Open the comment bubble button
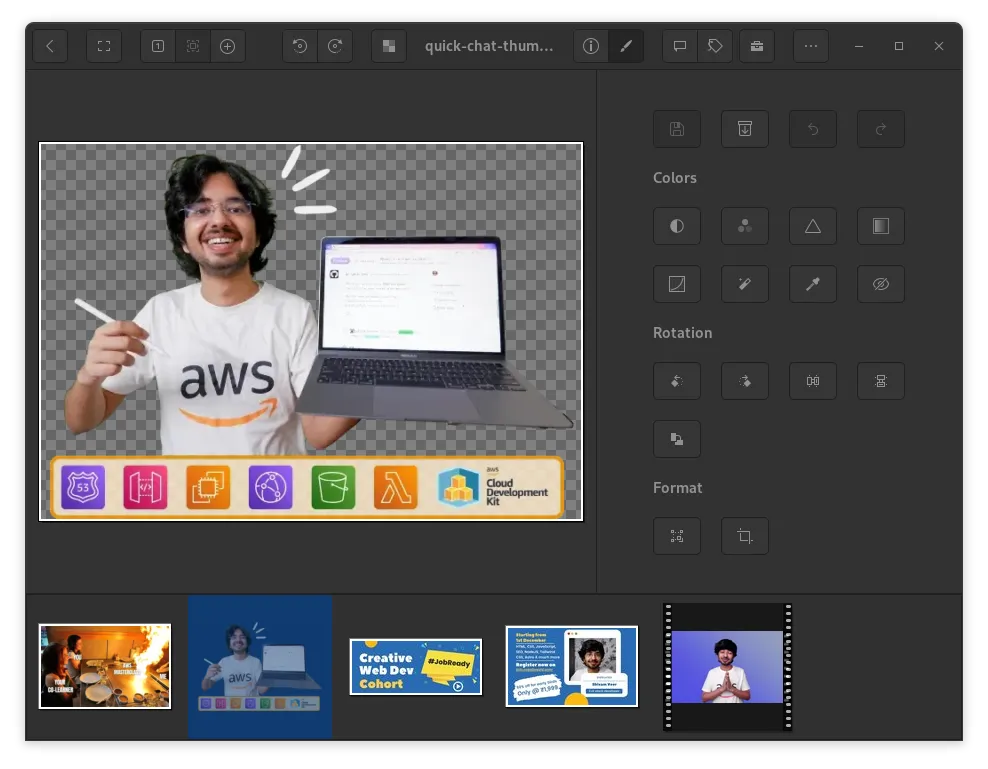This screenshot has height=769, width=988. click(680, 46)
